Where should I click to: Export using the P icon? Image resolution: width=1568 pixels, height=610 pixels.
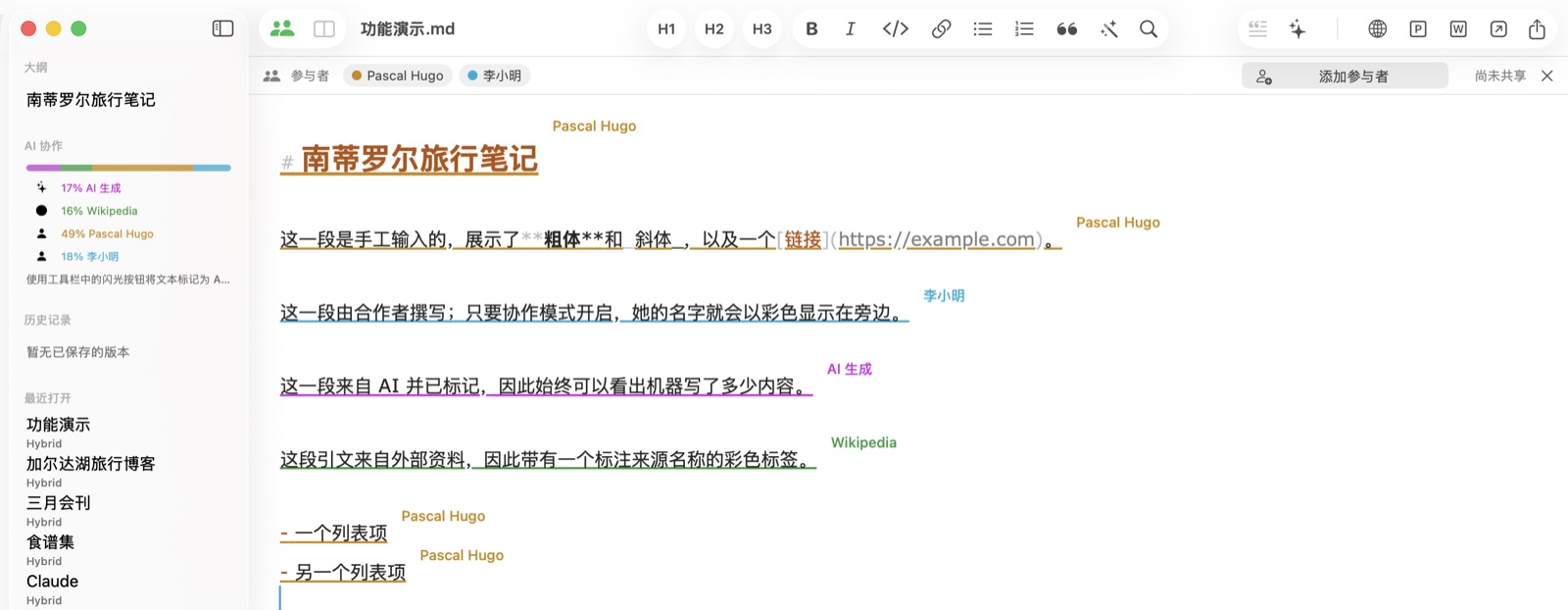1418,28
